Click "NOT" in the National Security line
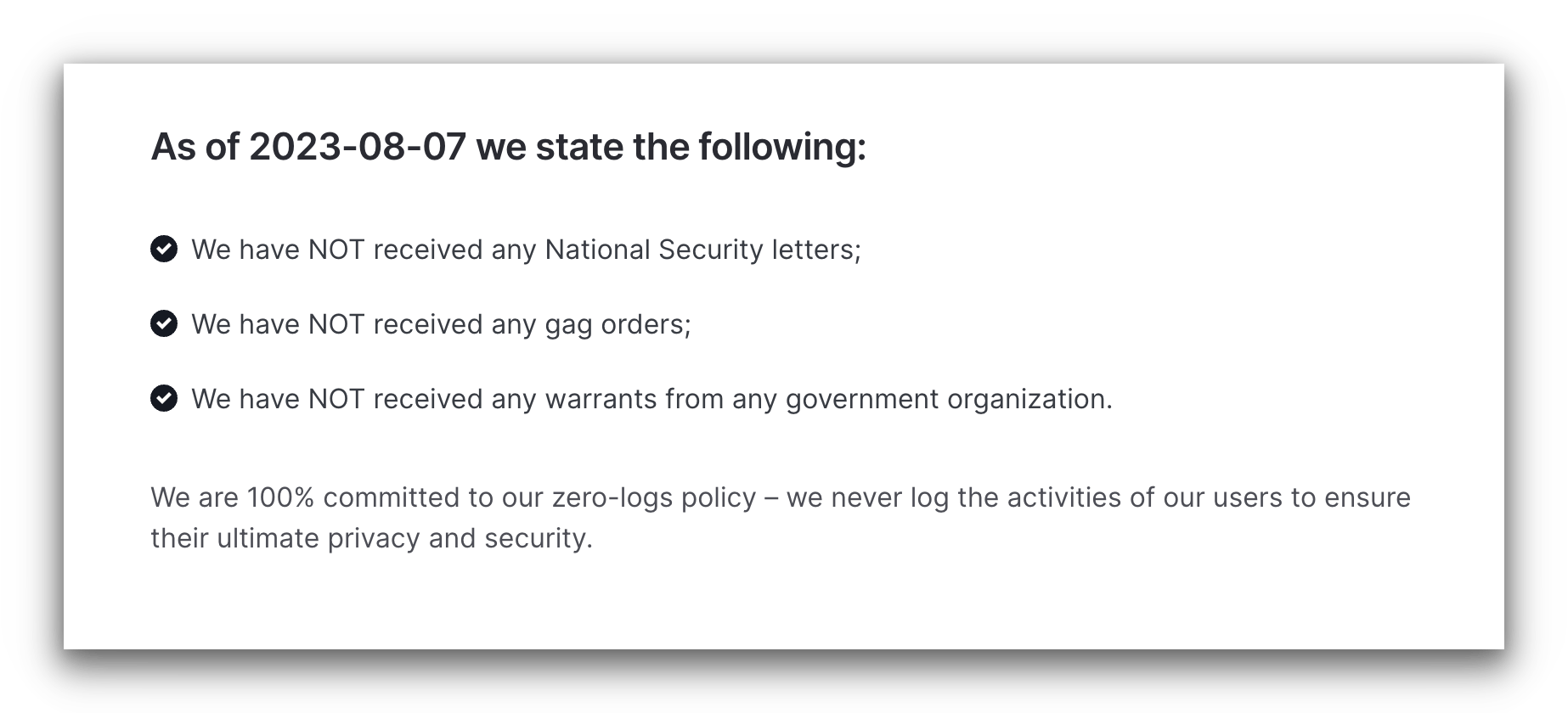This screenshot has width=1568, height=713. pyautogui.click(x=336, y=250)
